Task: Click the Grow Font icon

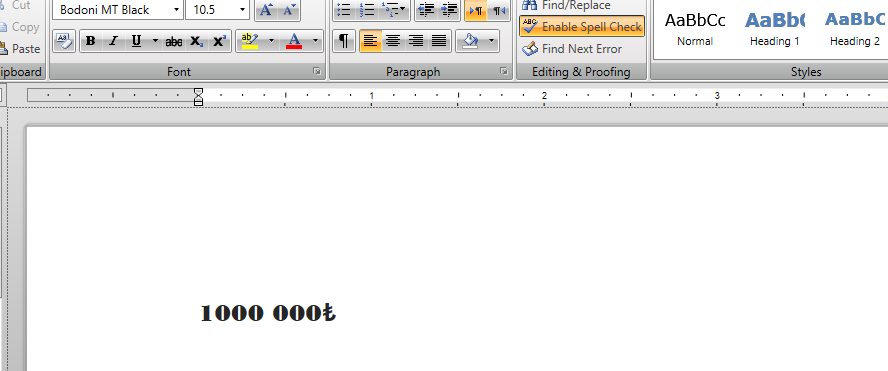Action: 267,10
